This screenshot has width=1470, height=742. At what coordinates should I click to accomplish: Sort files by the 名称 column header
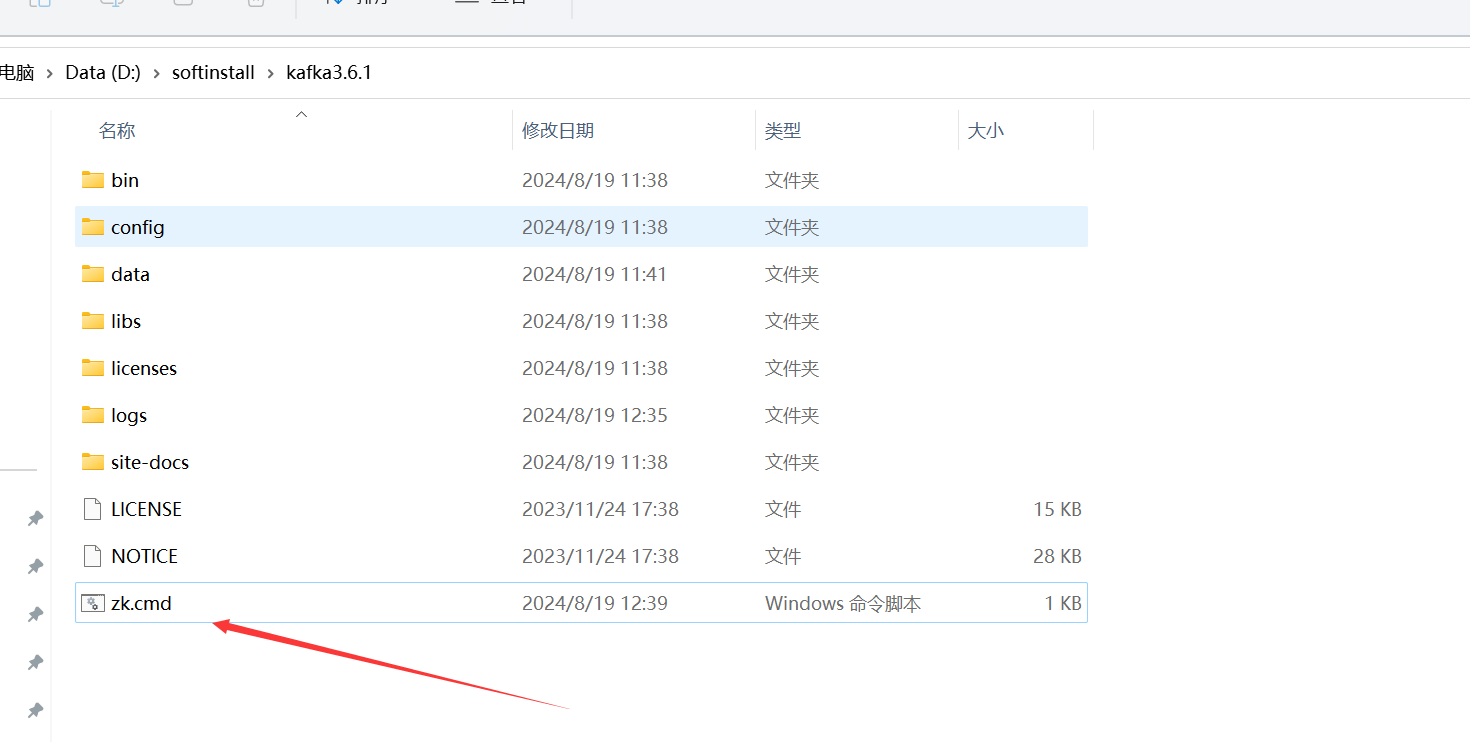117,131
